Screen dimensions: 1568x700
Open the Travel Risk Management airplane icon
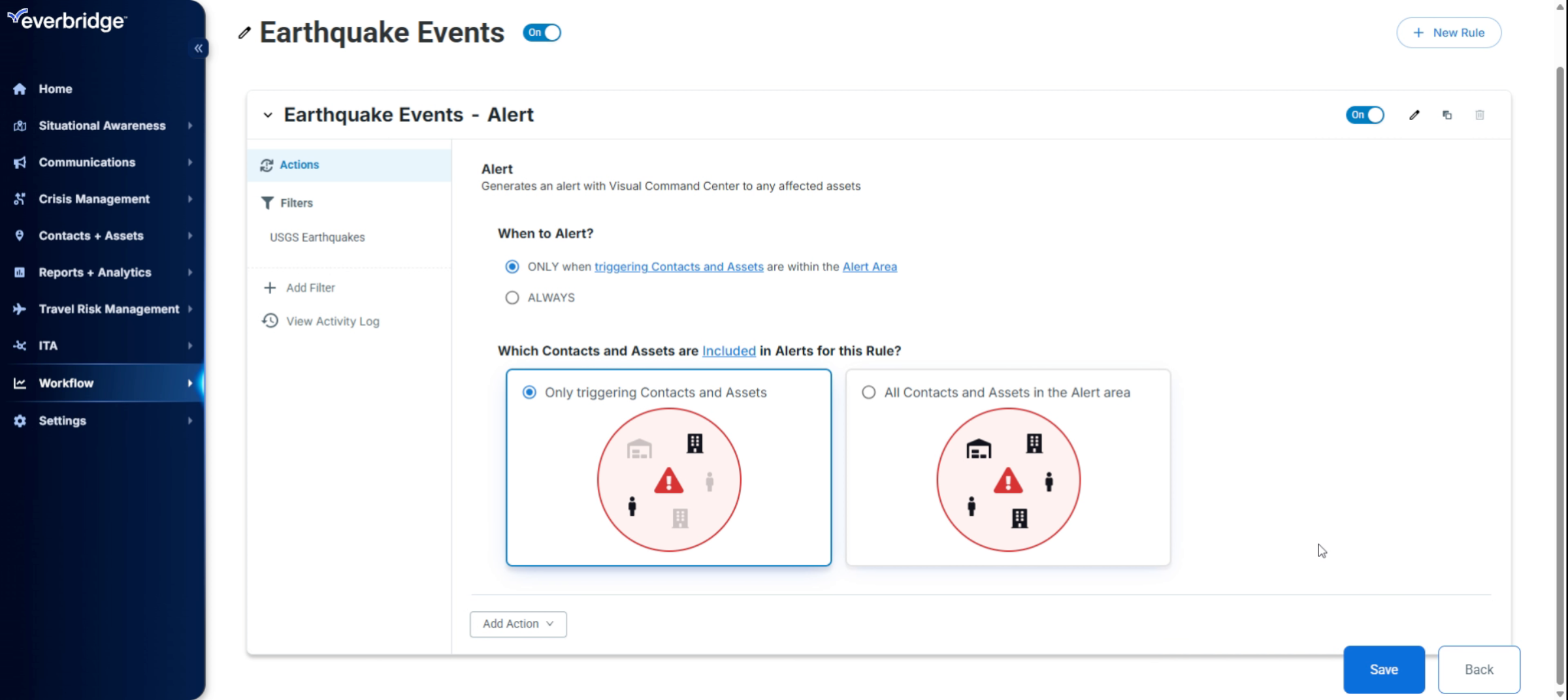coord(20,309)
